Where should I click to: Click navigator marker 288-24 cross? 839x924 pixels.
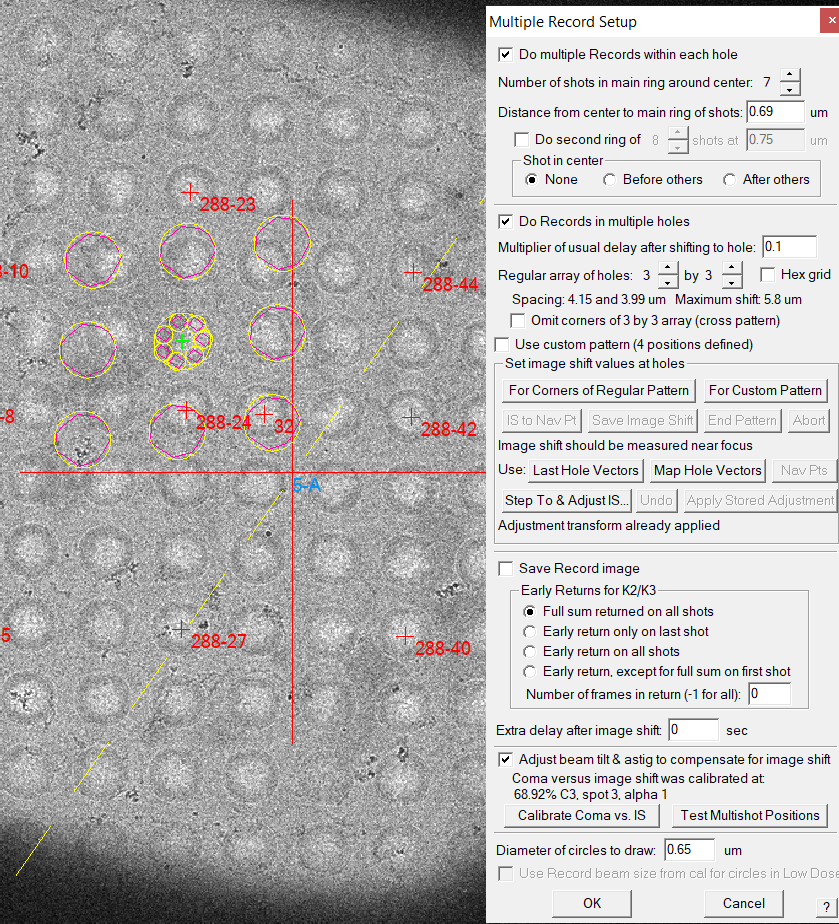point(186,410)
